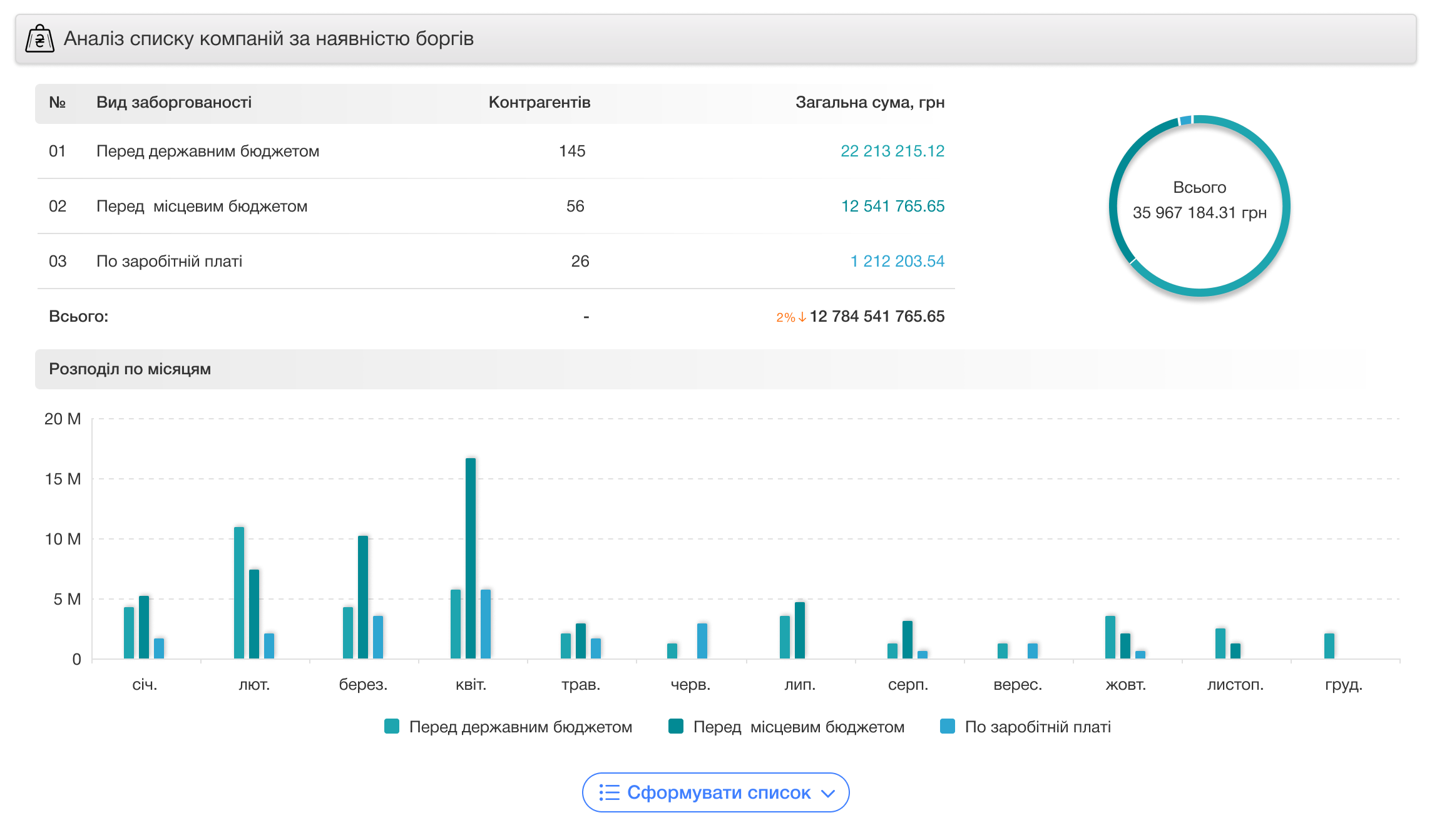Open amount link 12 541 765.65

(x=892, y=206)
